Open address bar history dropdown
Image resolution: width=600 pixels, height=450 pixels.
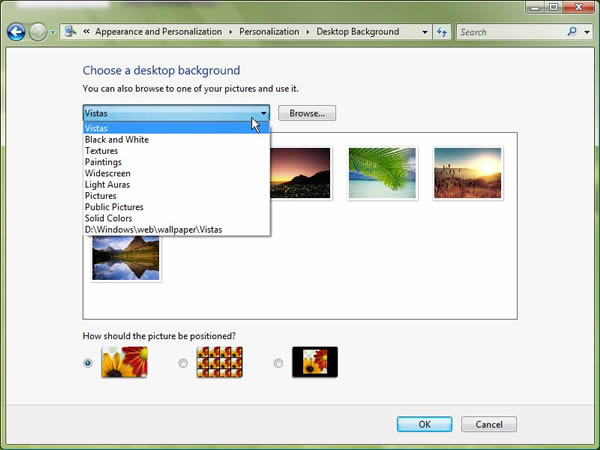[424, 32]
